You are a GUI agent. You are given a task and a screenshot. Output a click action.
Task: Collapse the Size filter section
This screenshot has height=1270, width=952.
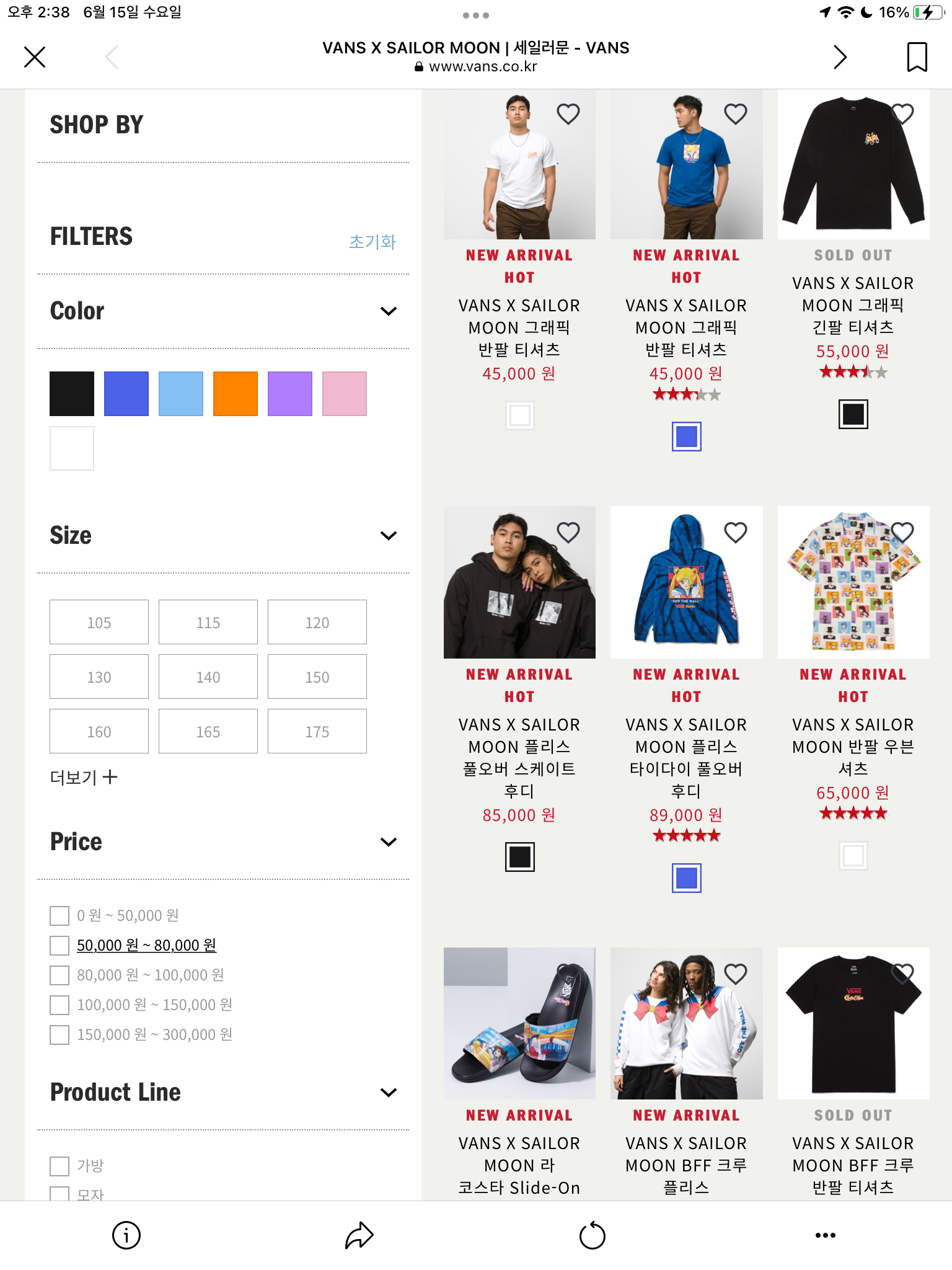click(388, 536)
